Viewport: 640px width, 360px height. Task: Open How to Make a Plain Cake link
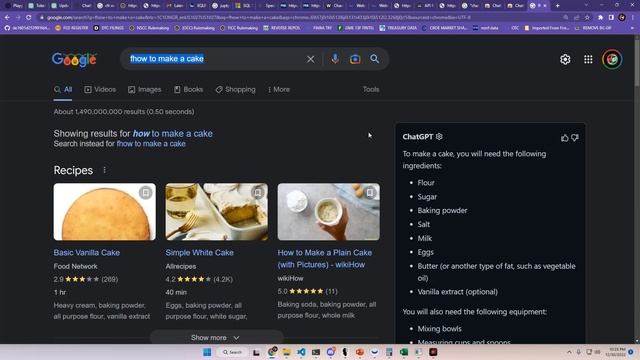324,258
